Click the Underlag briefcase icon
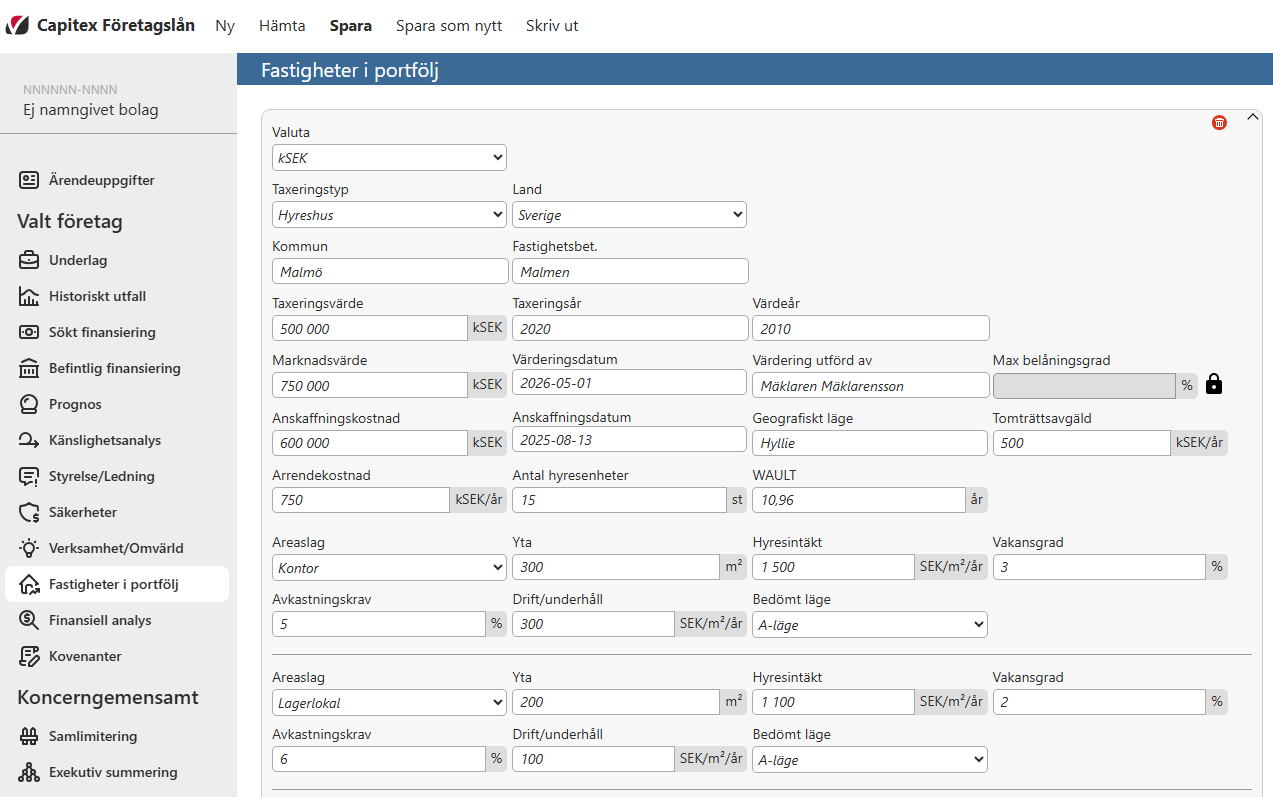 tap(29, 260)
